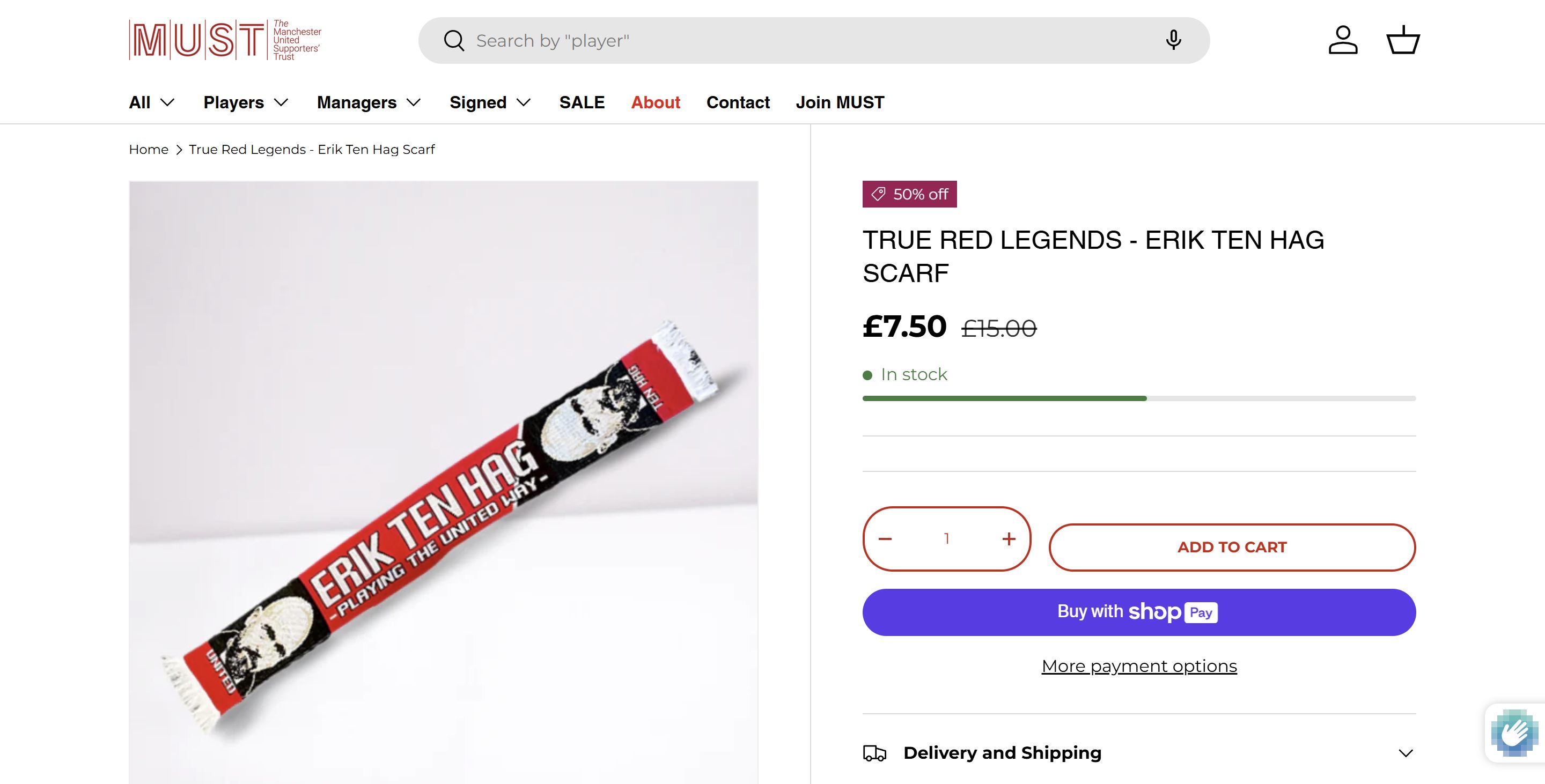Viewport: 1545px width, 784px height.
Task: Click the MUST logo
Action: 225,40
